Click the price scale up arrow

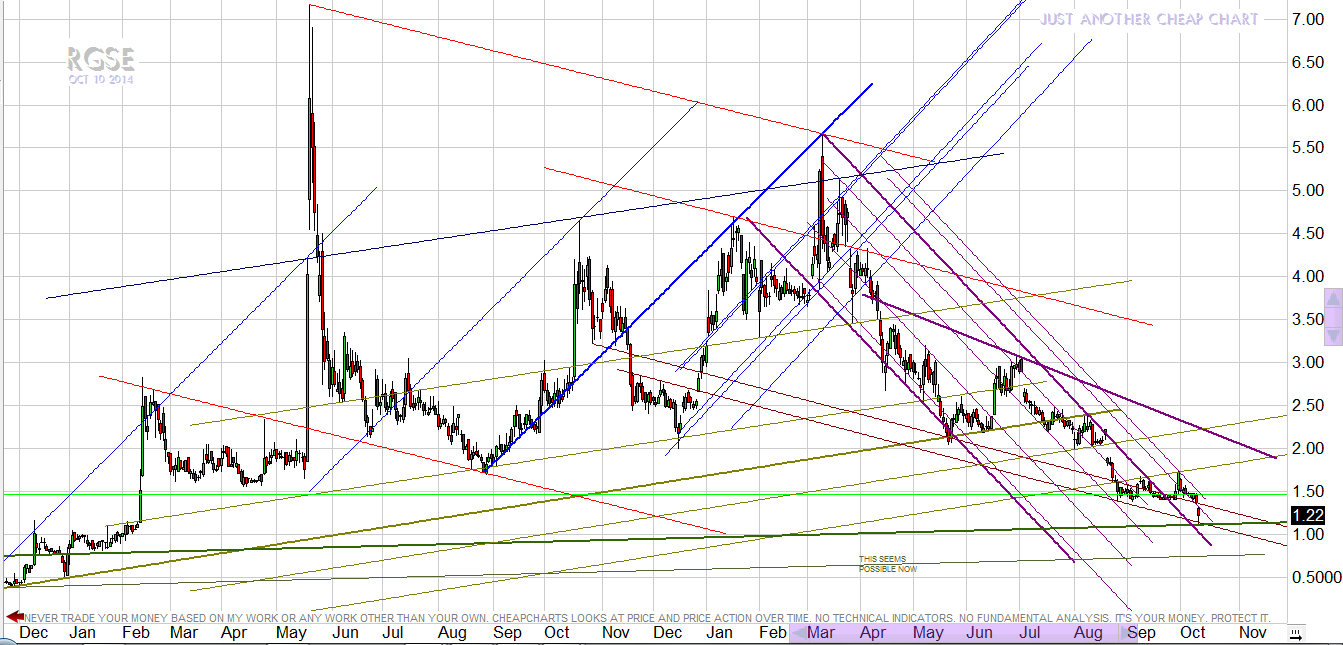[x=1333, y=298]
